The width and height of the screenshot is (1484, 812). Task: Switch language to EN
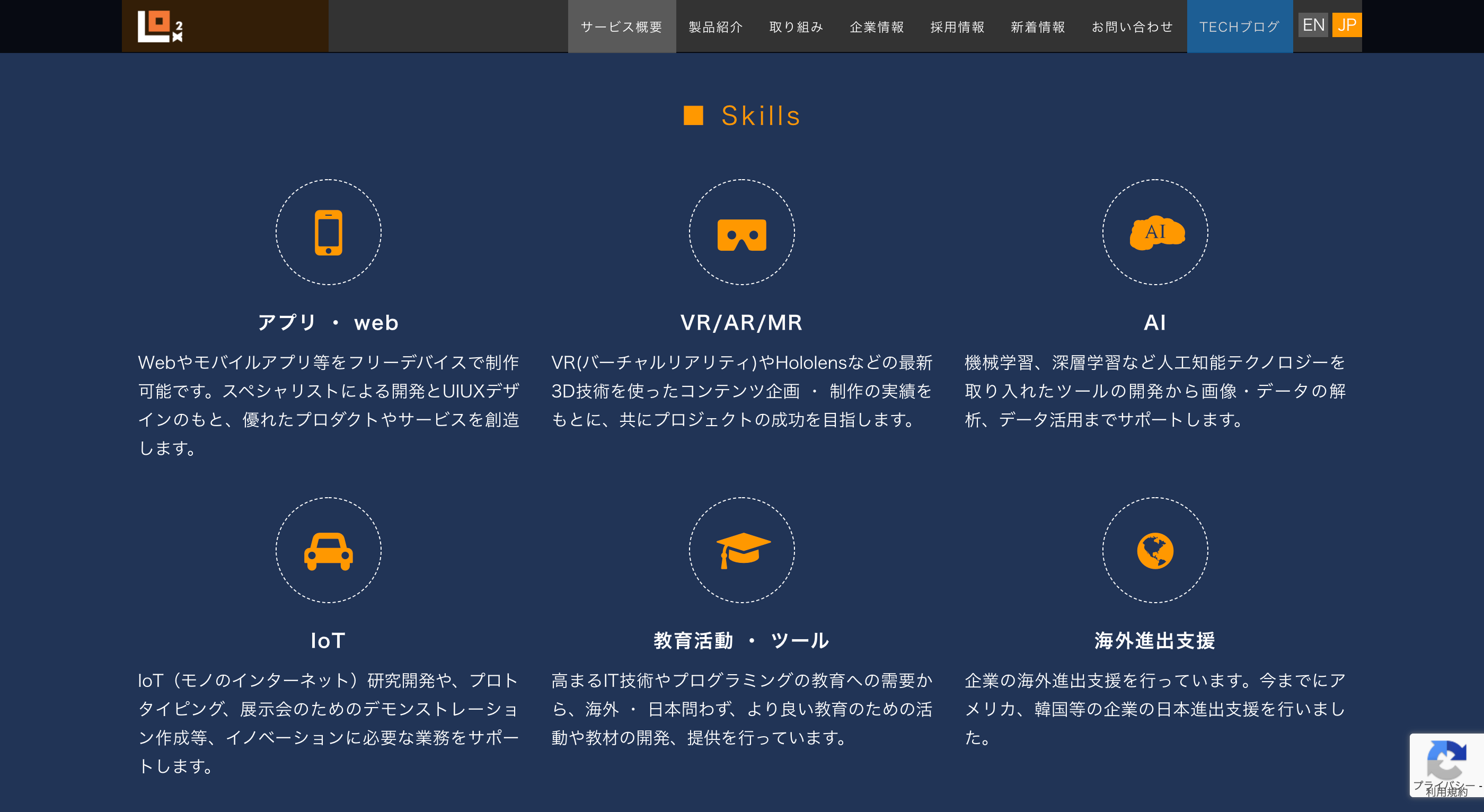[1313, 25]
